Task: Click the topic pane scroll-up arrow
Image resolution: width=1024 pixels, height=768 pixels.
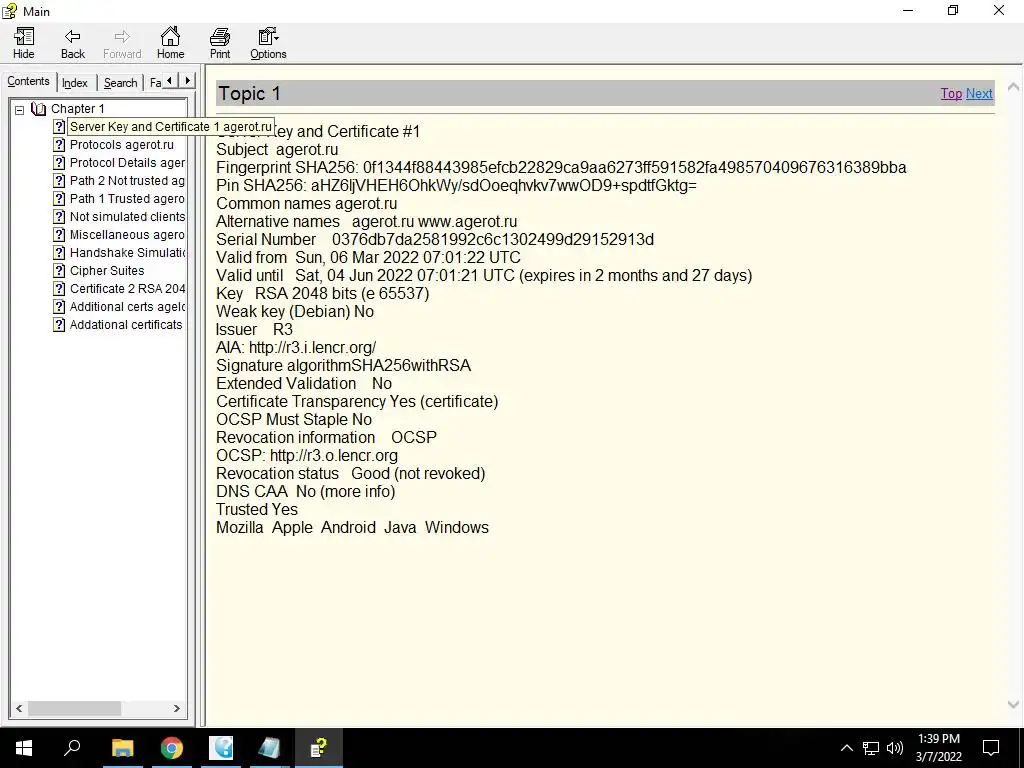Action: 1014,86
